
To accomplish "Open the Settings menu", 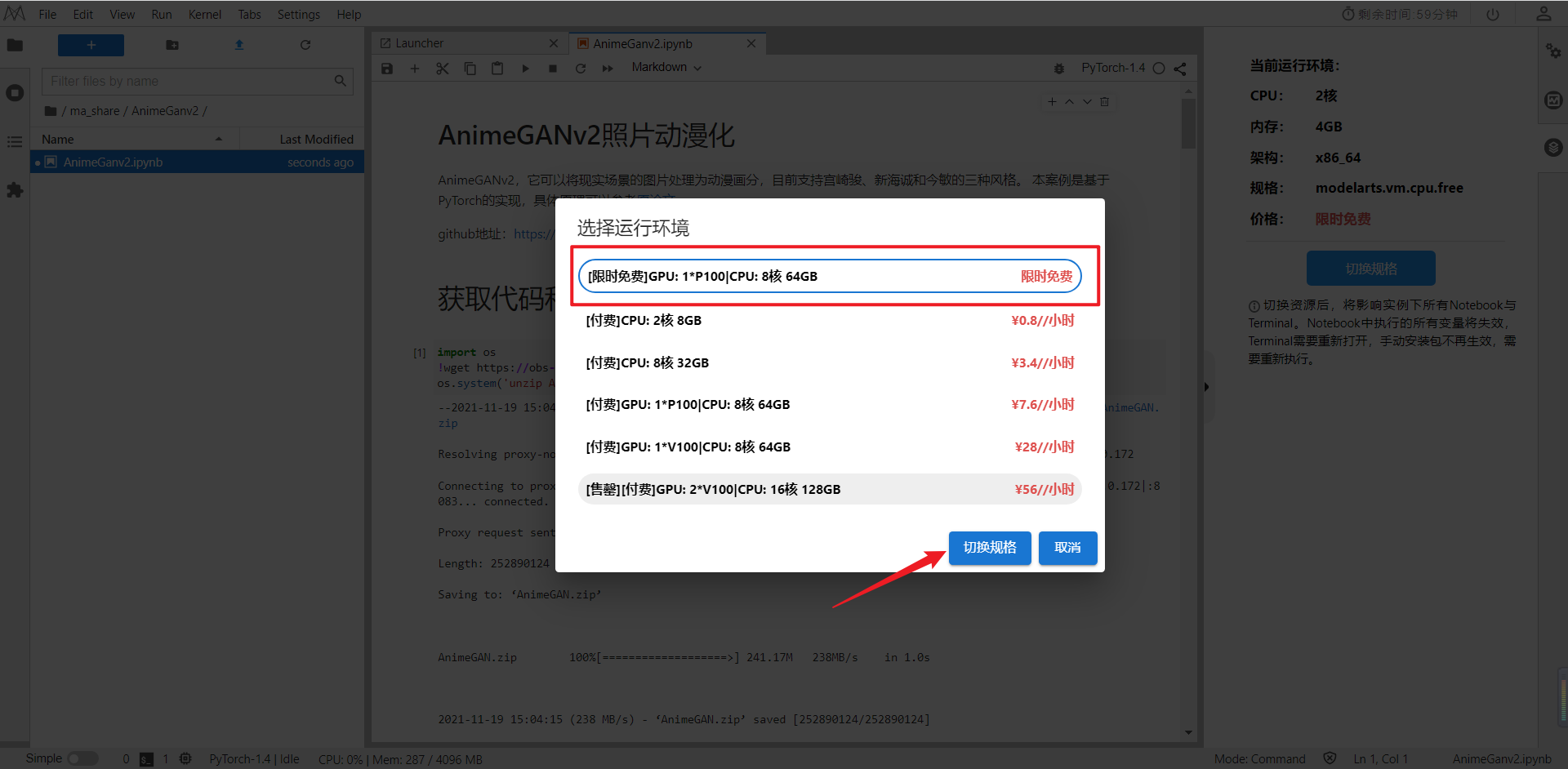I will click(298, 15).
